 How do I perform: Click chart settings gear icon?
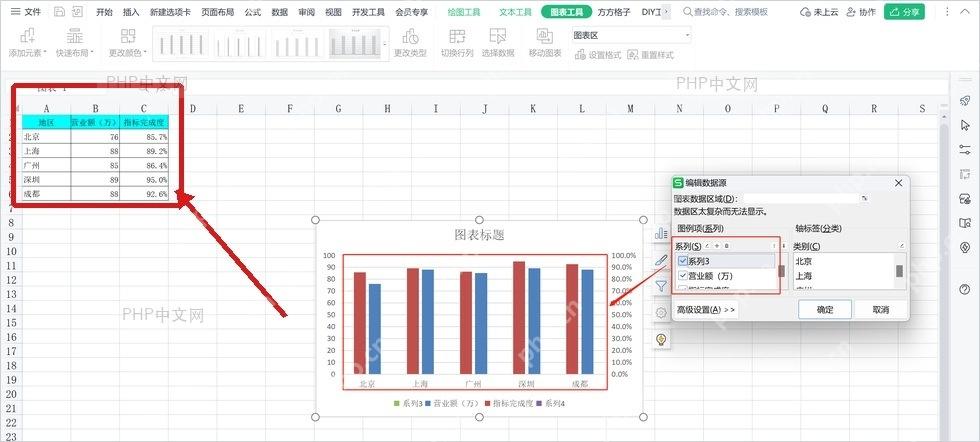[661, 313]
